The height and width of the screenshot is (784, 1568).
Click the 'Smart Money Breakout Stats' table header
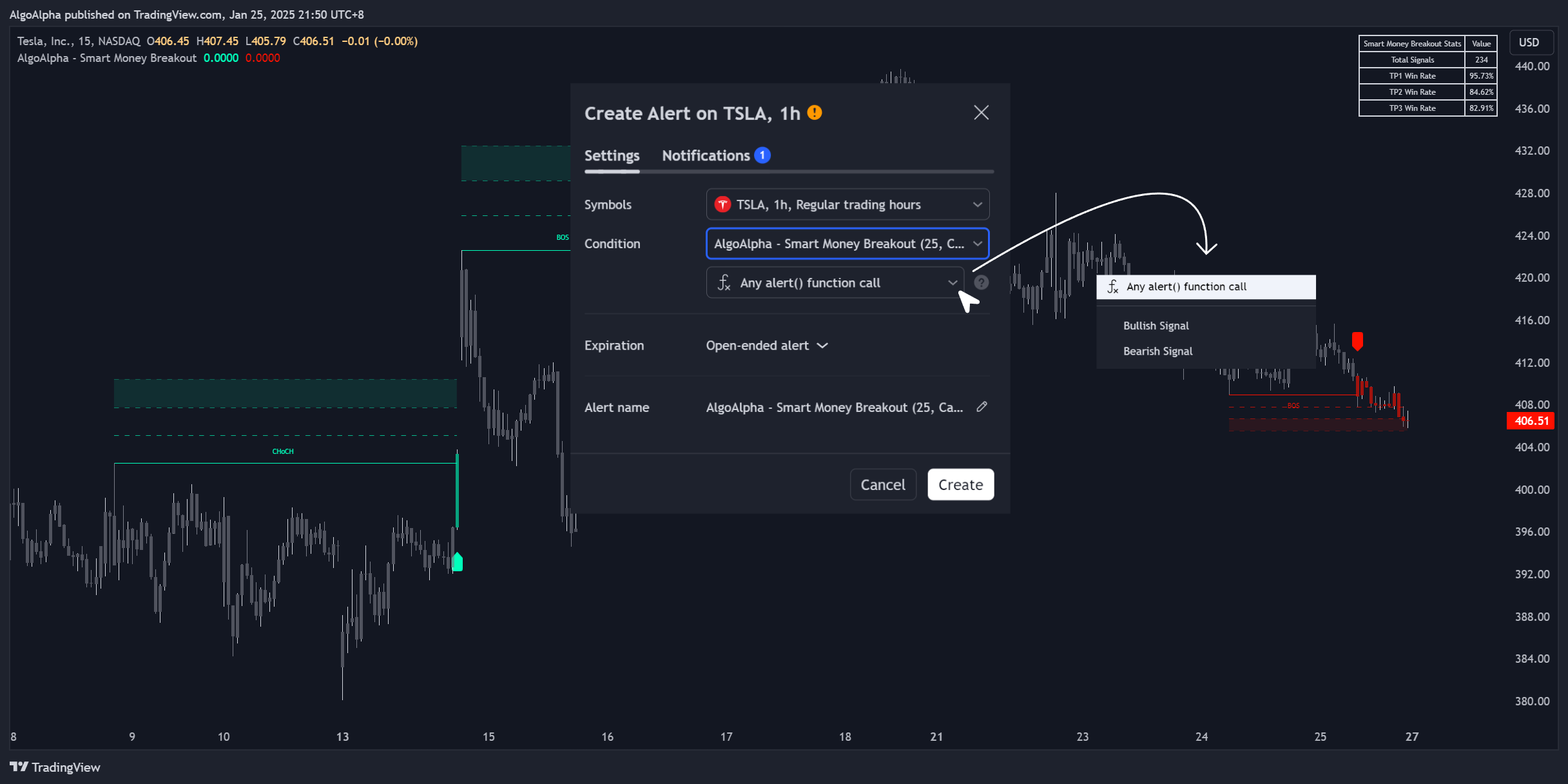[x=1412, y=44]
